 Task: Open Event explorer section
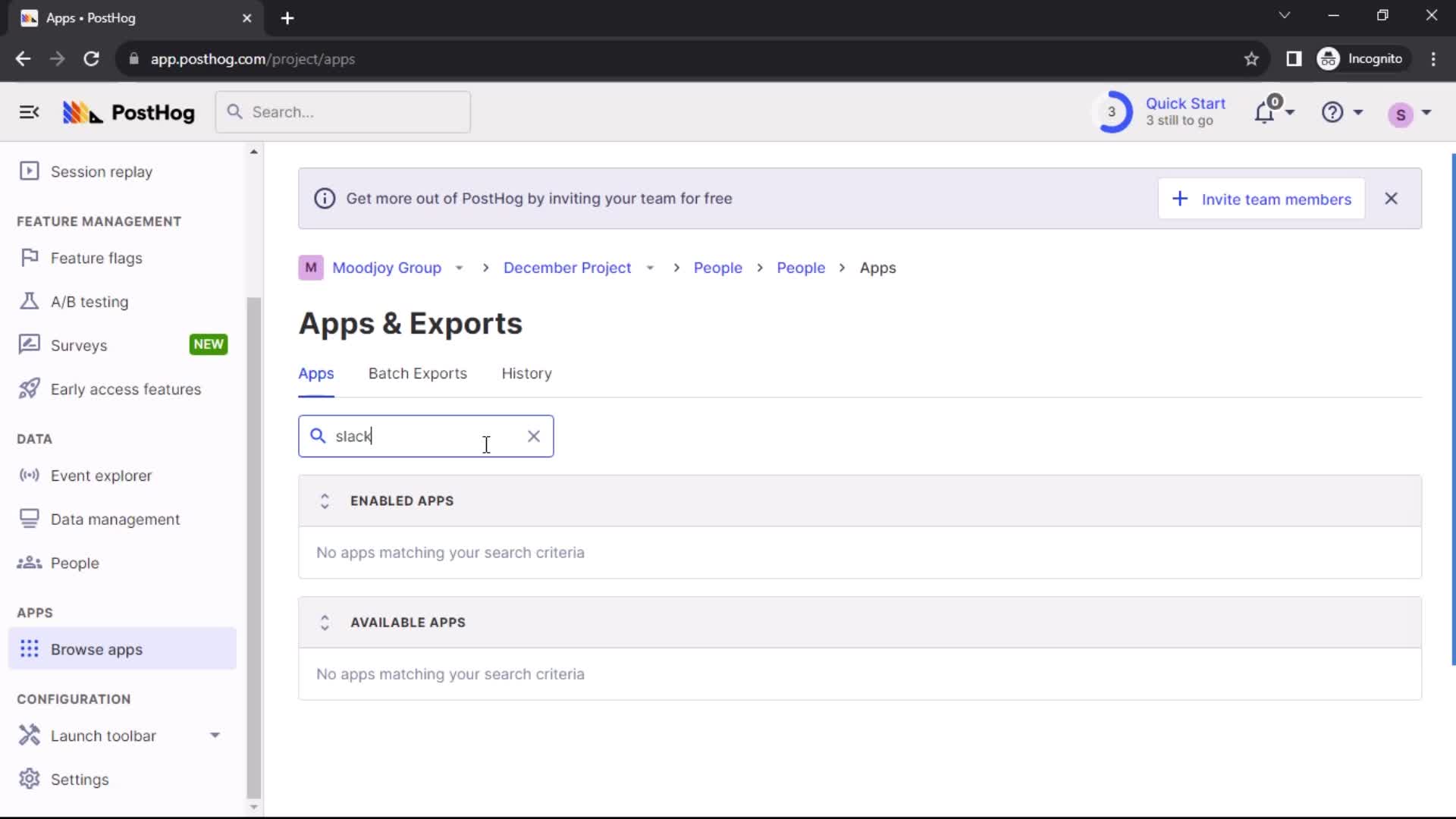[101, 475]
